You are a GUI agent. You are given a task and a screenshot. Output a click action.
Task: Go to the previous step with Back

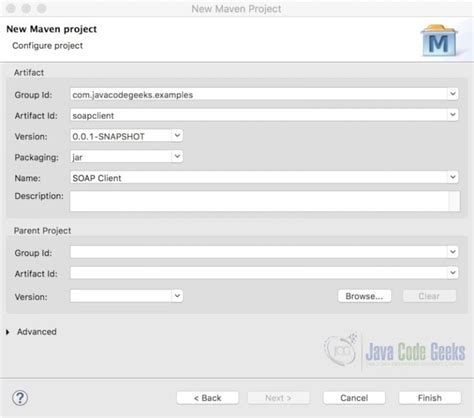click(207, 398)
